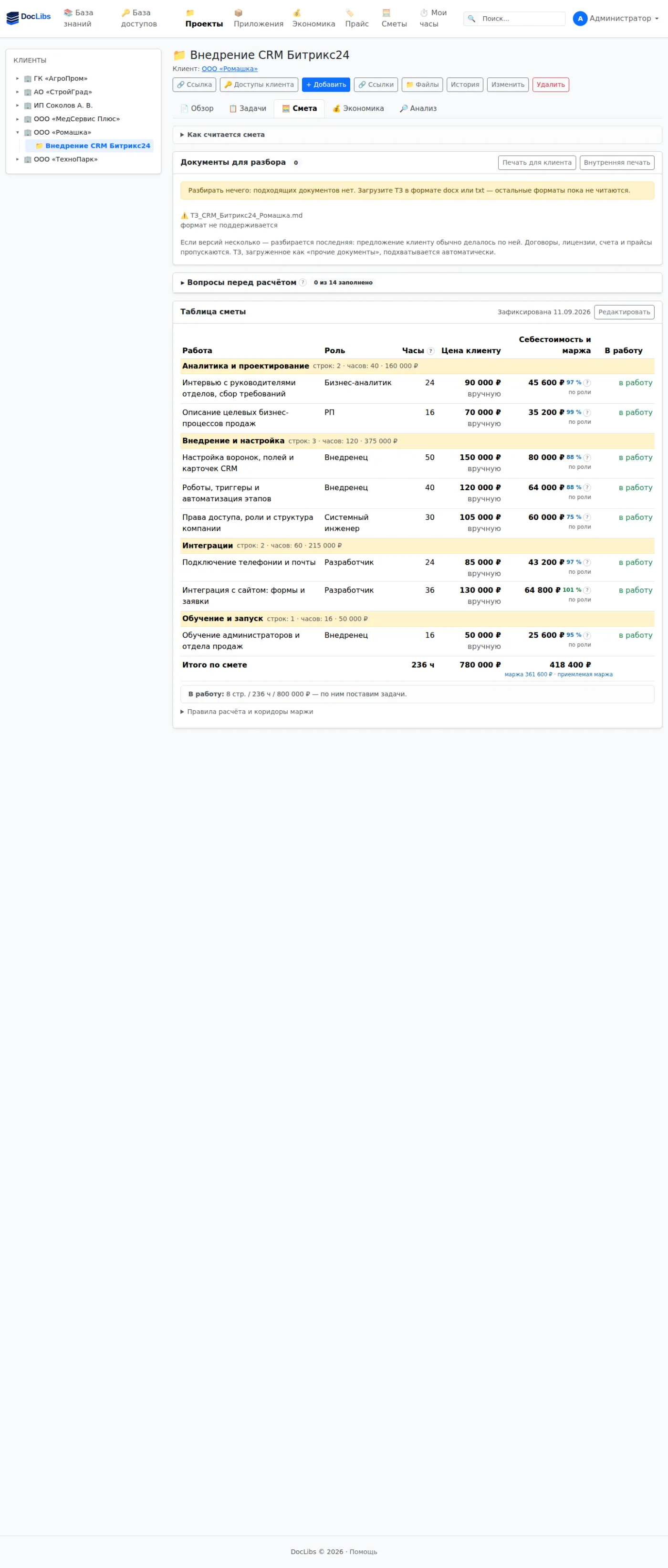Toggle 'в работу' for Подключение телефонии row
The width and height of the screenshot is (668, 1568).
[x=635, y=562]
